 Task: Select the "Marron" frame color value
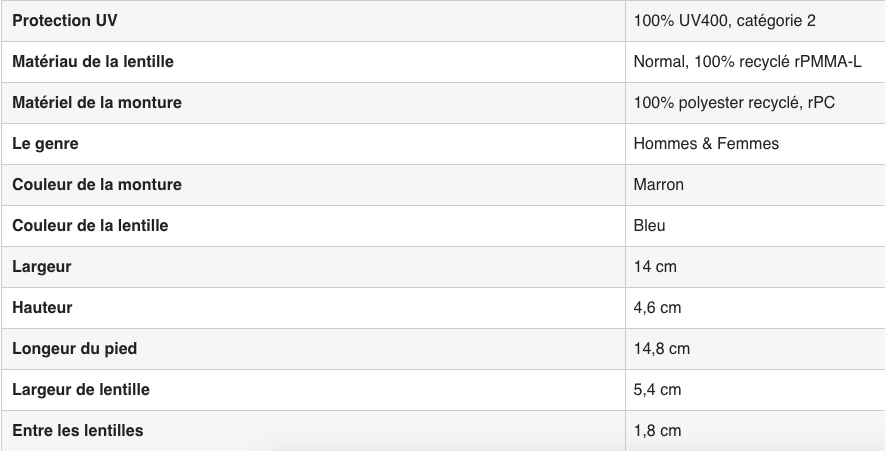[659, 185]
